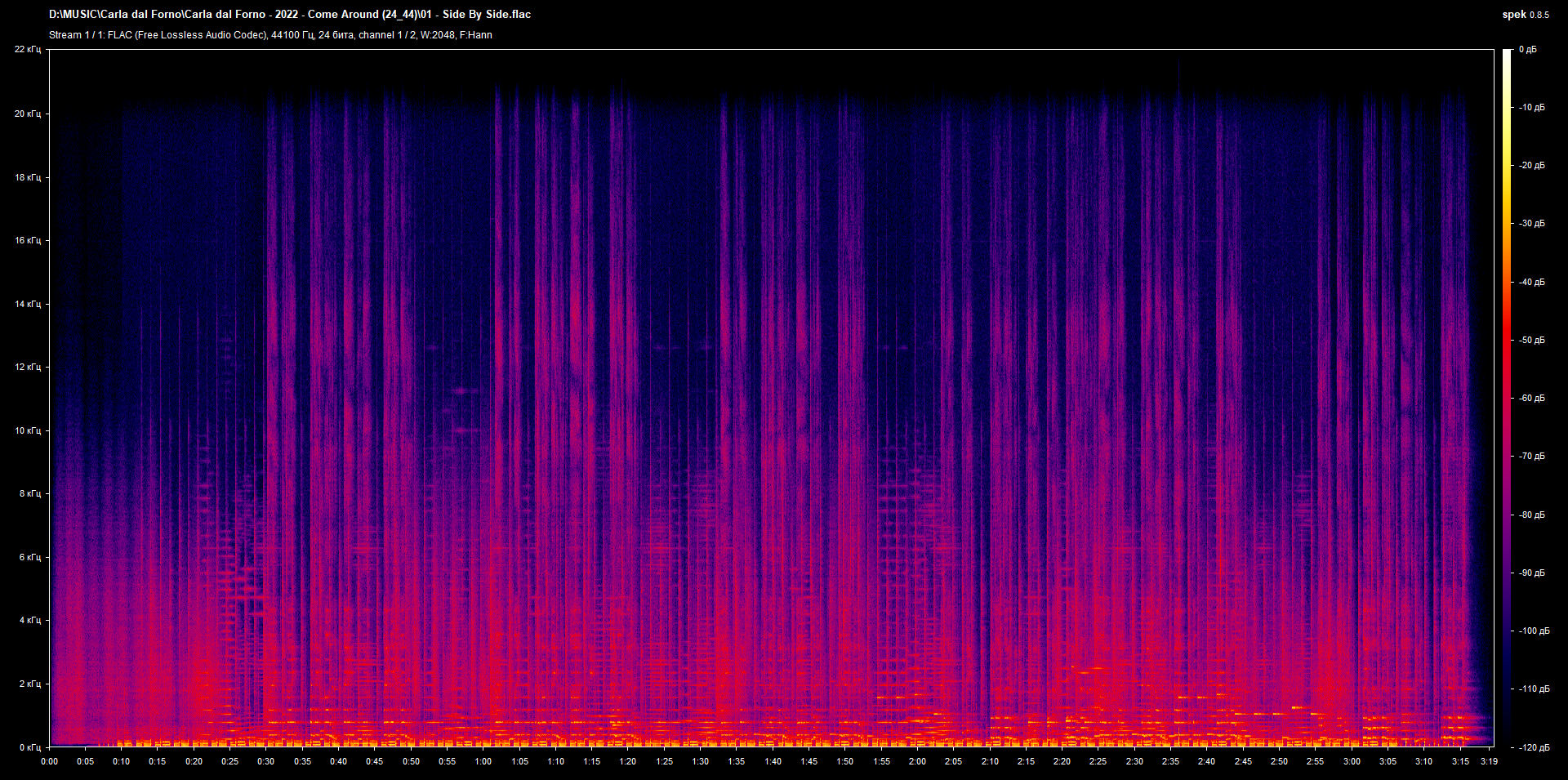Click the '-60 дБ' level scale label

point(1531,399)
